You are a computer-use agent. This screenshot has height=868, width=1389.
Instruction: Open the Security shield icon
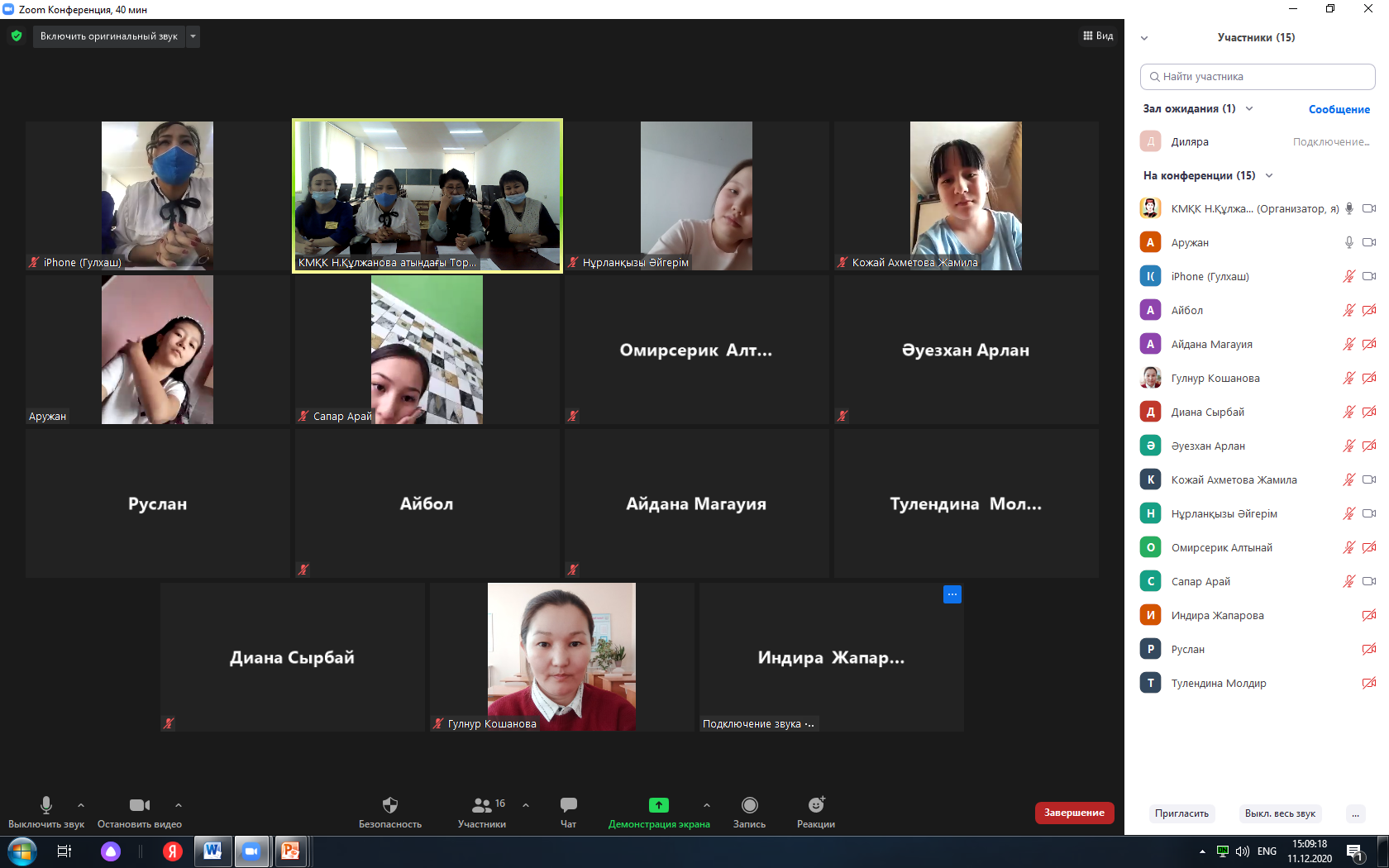pos(390,806)
